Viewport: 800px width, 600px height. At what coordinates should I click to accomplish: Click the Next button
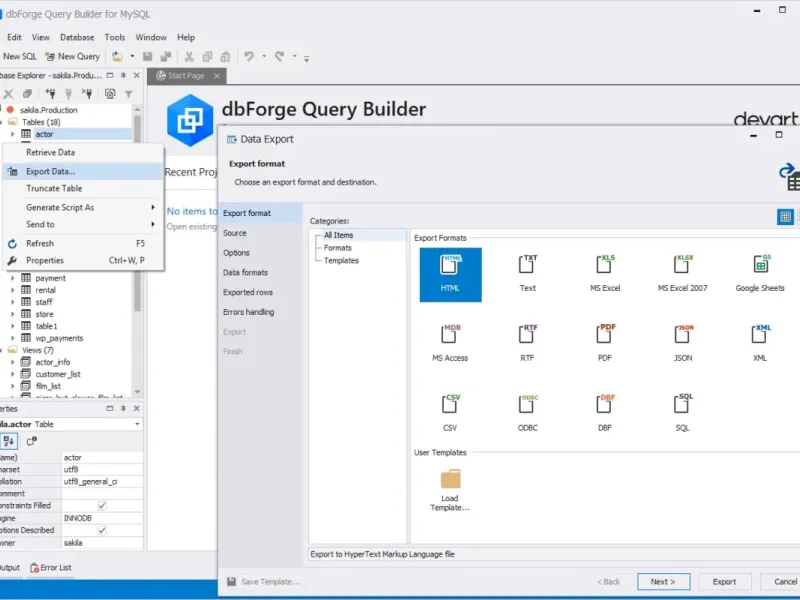click(x=663, y=582)
